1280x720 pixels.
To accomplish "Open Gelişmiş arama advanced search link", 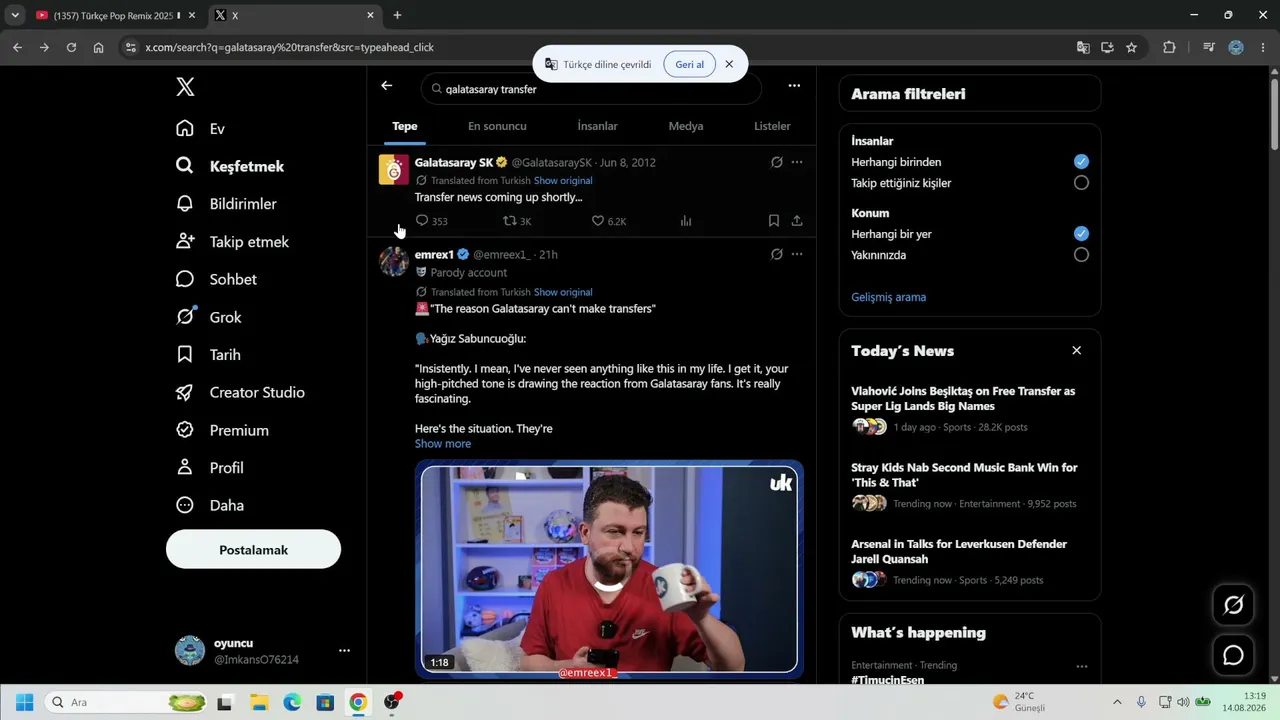I will pyautogui.click(x=889, y=297).
